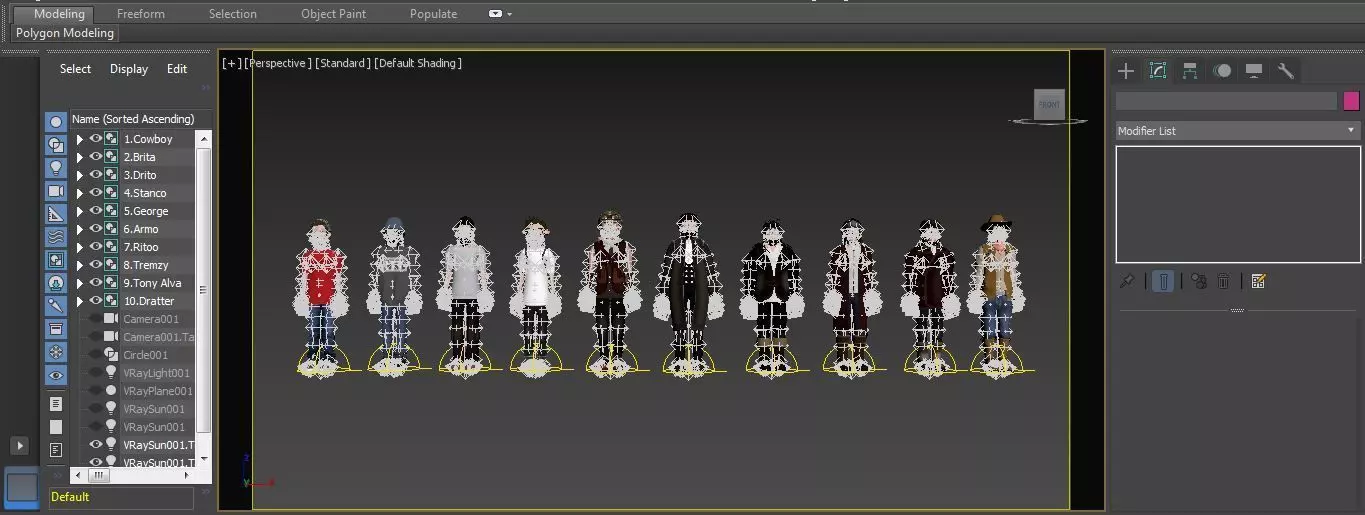Screen dimensions: 1365x515
Task: Open the Freeform ribbon tab
Action: [141, 14]
